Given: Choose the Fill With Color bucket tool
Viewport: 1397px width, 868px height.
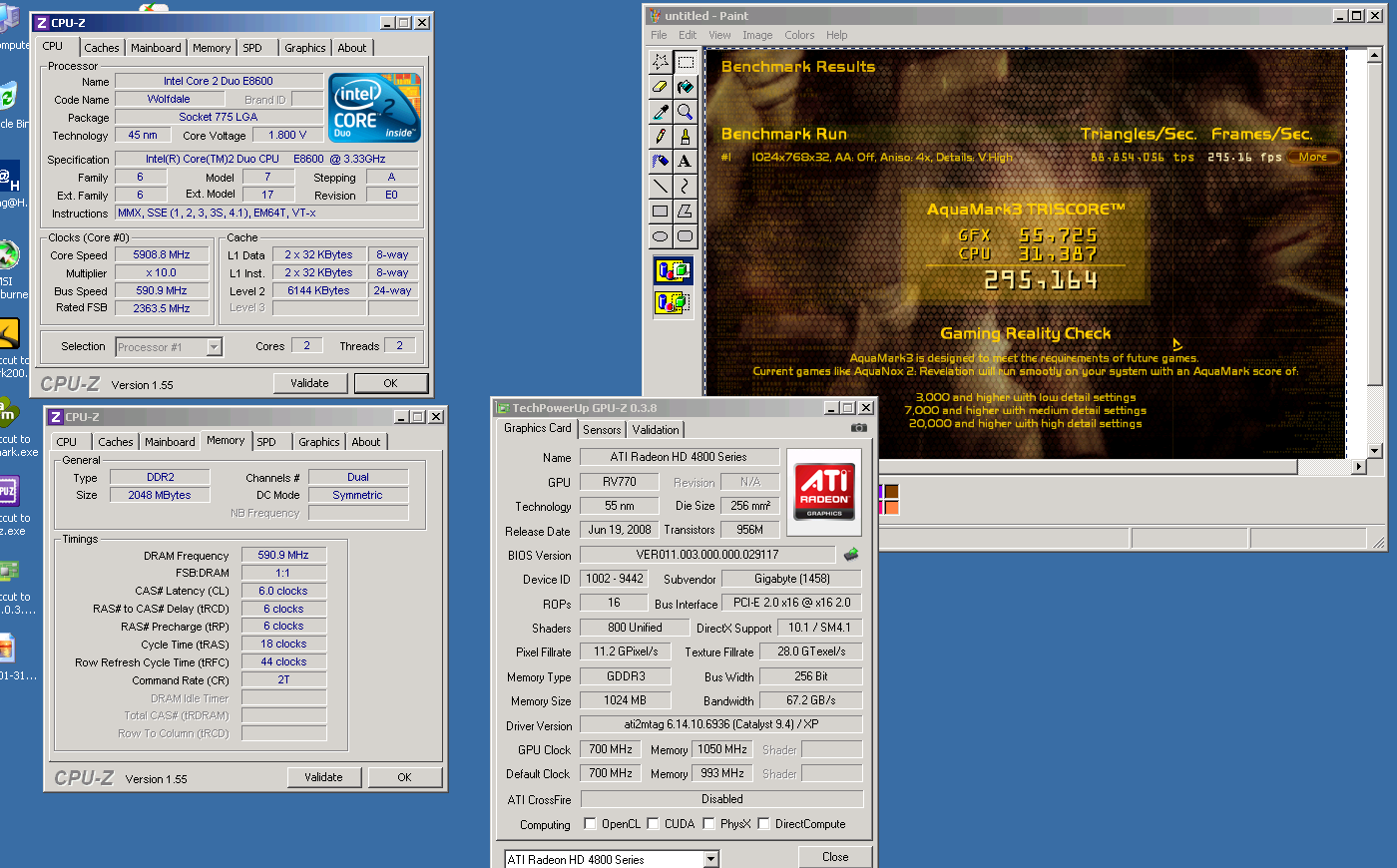Looking at the screenshot, I should (x=686, y=87).
